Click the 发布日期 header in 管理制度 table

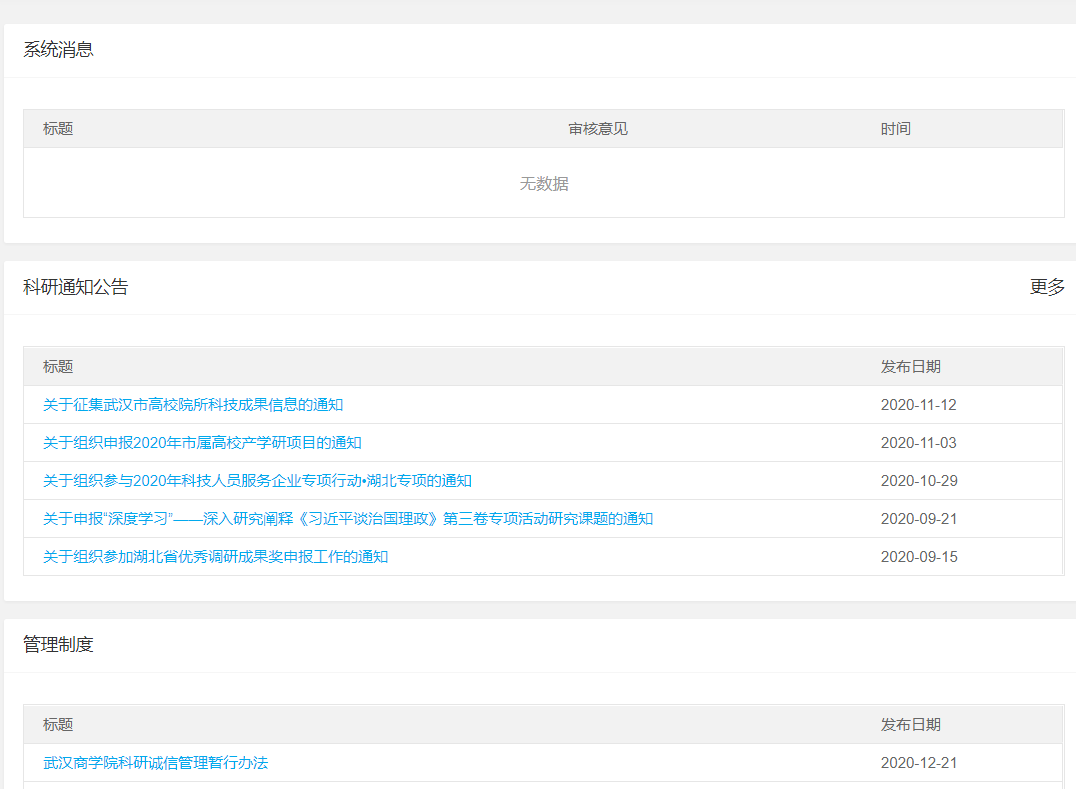[x=910, y=725]
